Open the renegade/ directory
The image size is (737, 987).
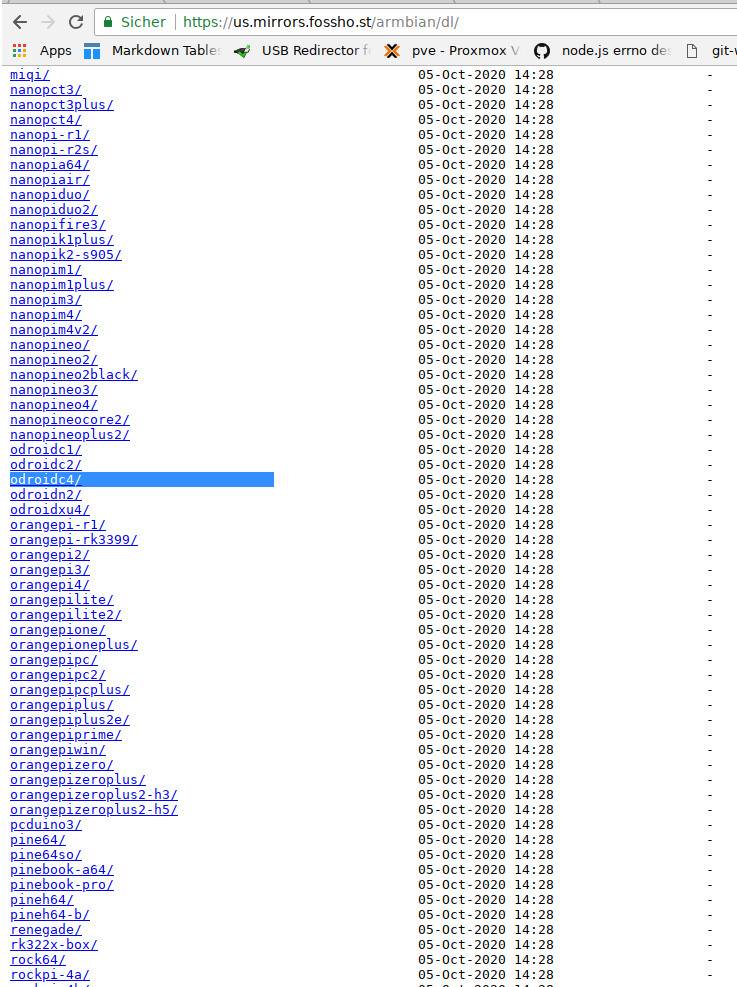coord(46,930)
